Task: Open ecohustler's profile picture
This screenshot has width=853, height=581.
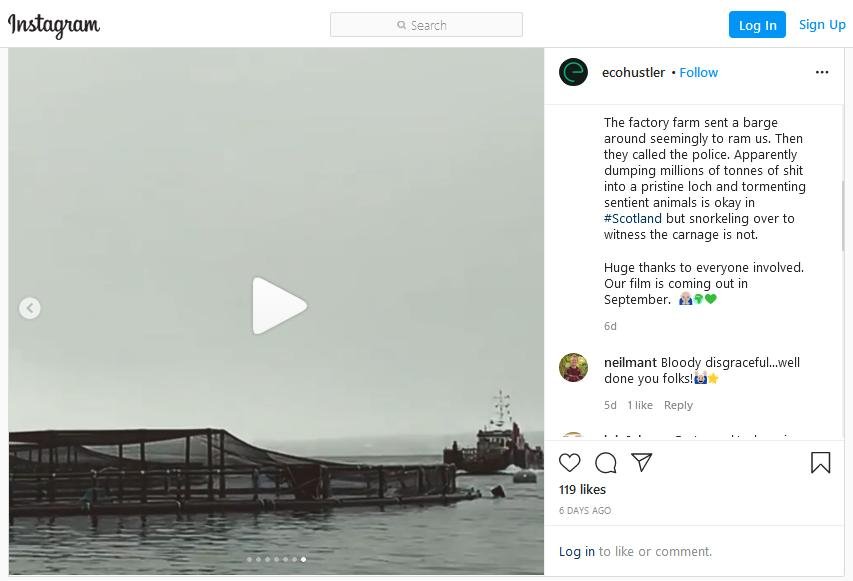Action: pyautogui.click(x=572, y=72)
